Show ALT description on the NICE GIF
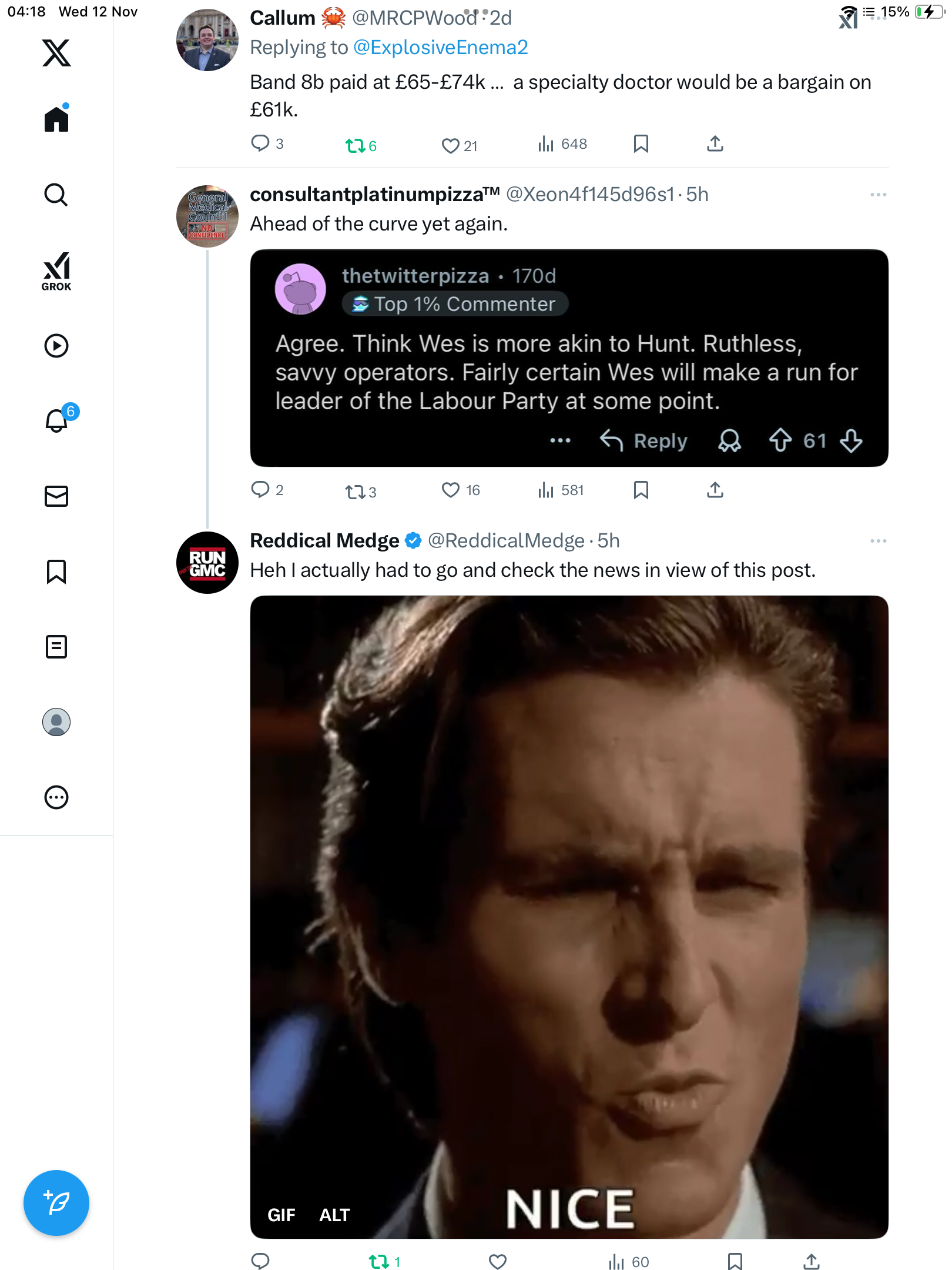The width and height of the screenshot is (952, 1270). pos(334,1215)
